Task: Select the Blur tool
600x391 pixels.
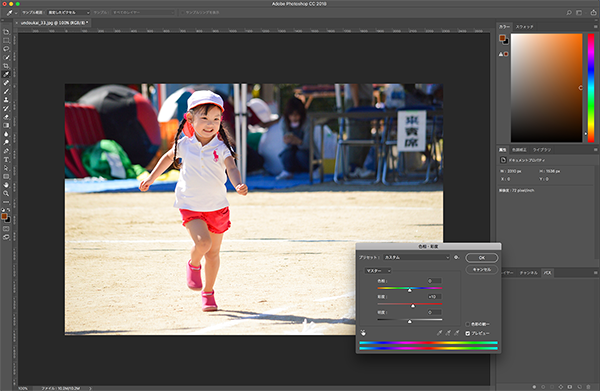Action: point(6,134)
